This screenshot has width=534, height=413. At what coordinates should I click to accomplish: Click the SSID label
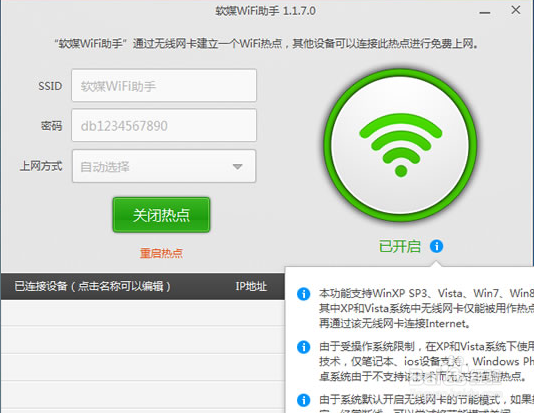(x=50, y=86)
